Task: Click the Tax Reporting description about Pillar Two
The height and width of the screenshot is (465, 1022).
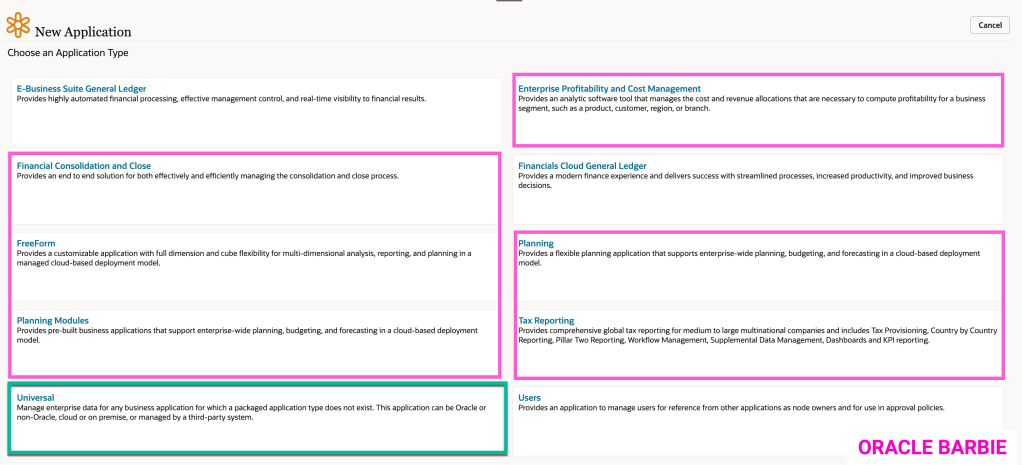Action: coord(757,336)
